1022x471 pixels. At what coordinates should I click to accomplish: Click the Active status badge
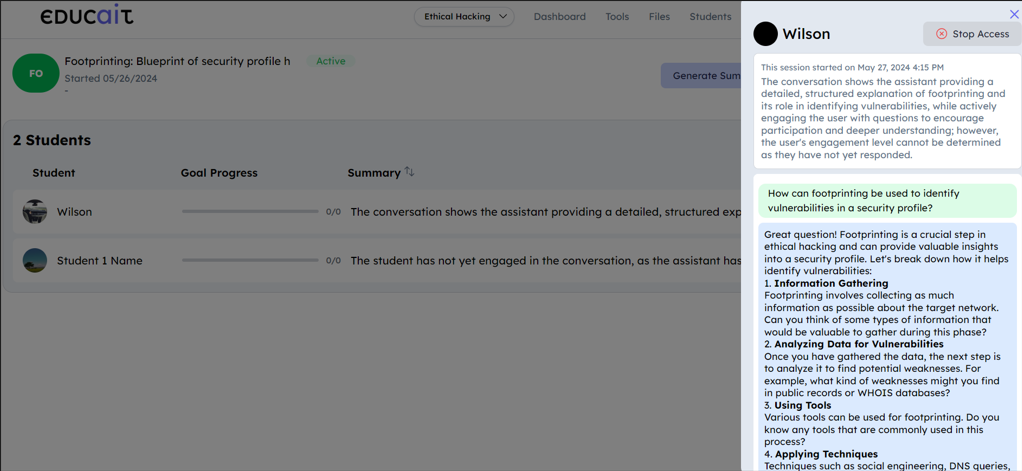[330, 61]
